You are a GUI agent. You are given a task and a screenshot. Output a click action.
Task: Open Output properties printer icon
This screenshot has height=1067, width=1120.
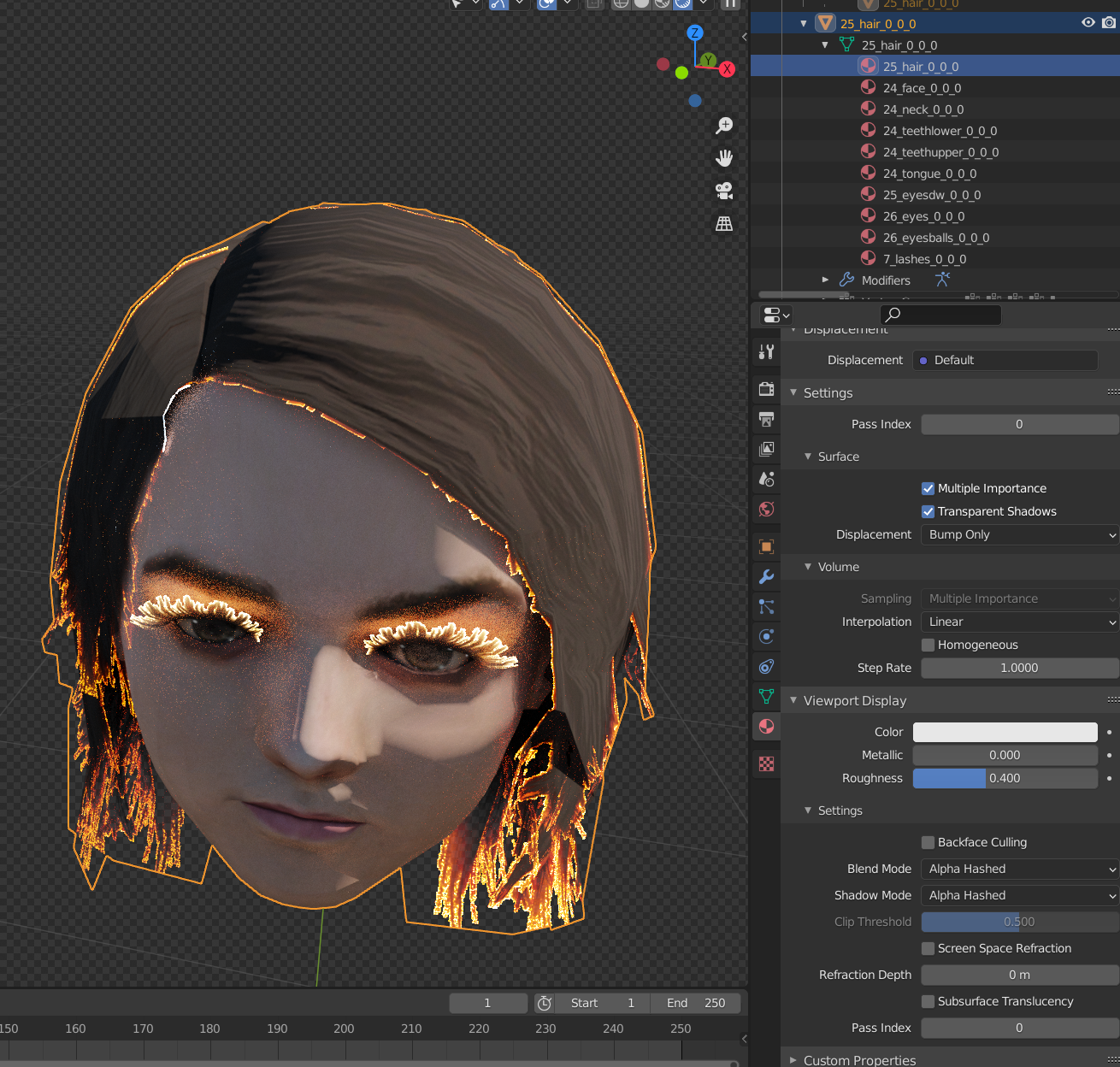(x=766, y=419)
